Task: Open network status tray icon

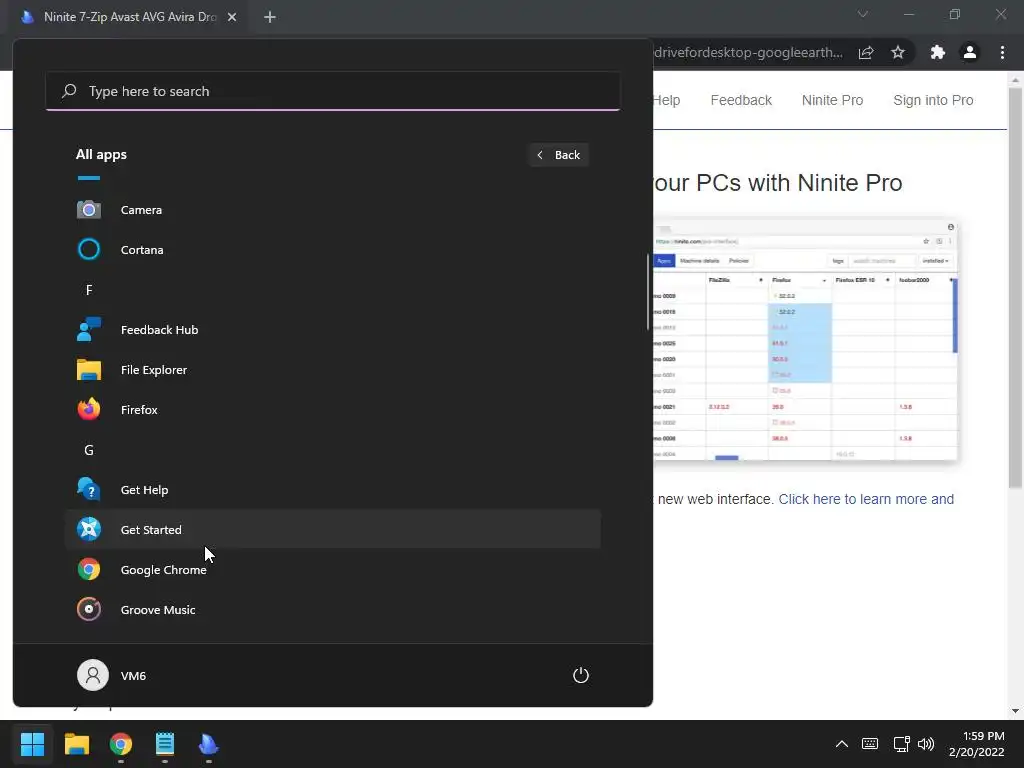Action: point(901,744)
